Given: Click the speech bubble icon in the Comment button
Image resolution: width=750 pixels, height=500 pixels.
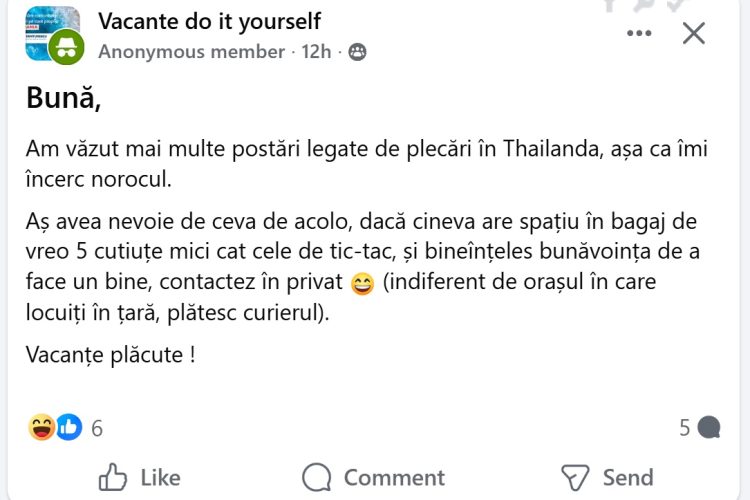Looking at the screenshot, I should pyautogui.click(x=317, y=477).
